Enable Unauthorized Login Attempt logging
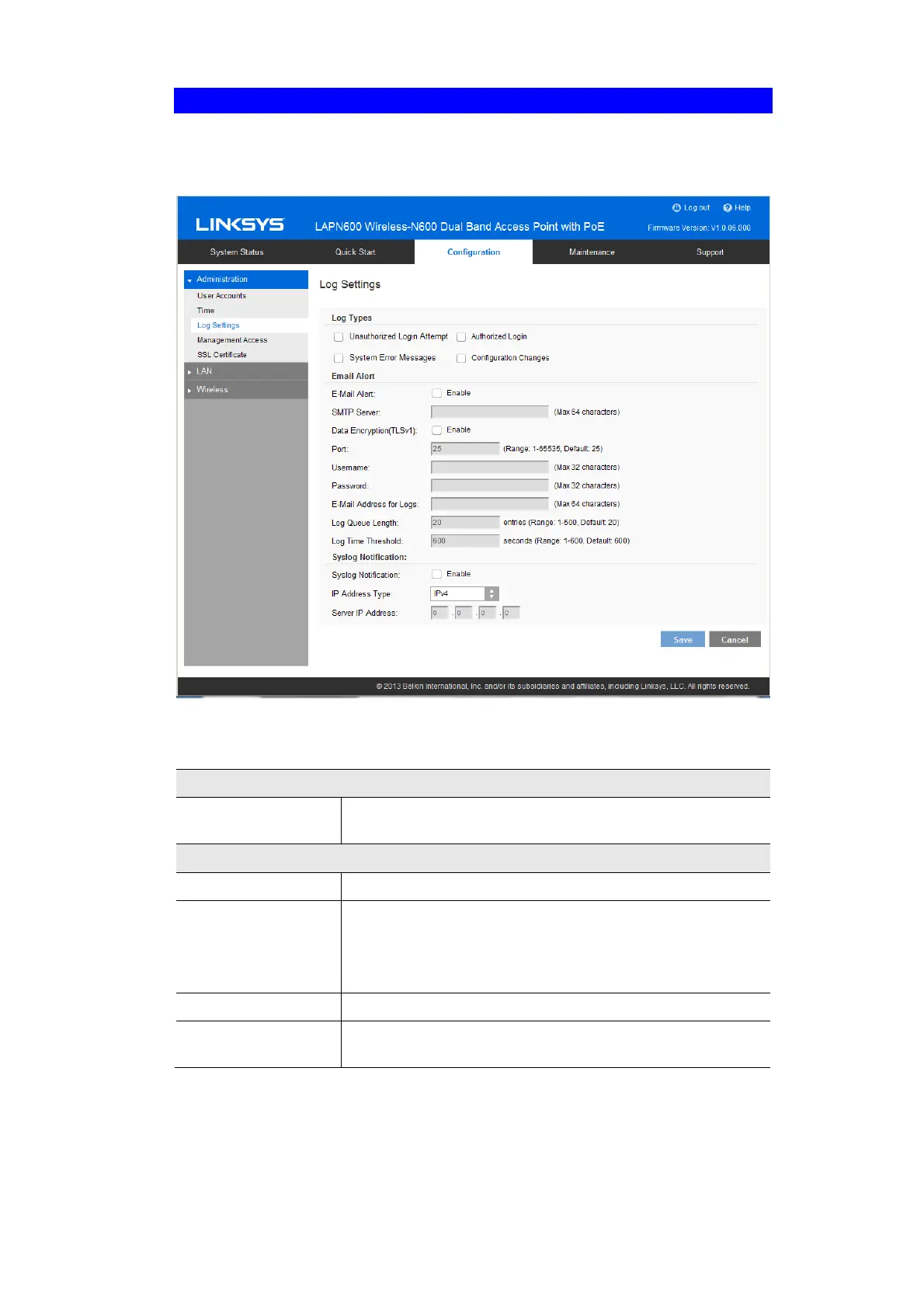This screenshot has width=924, height=1308. tap(339, 337)
